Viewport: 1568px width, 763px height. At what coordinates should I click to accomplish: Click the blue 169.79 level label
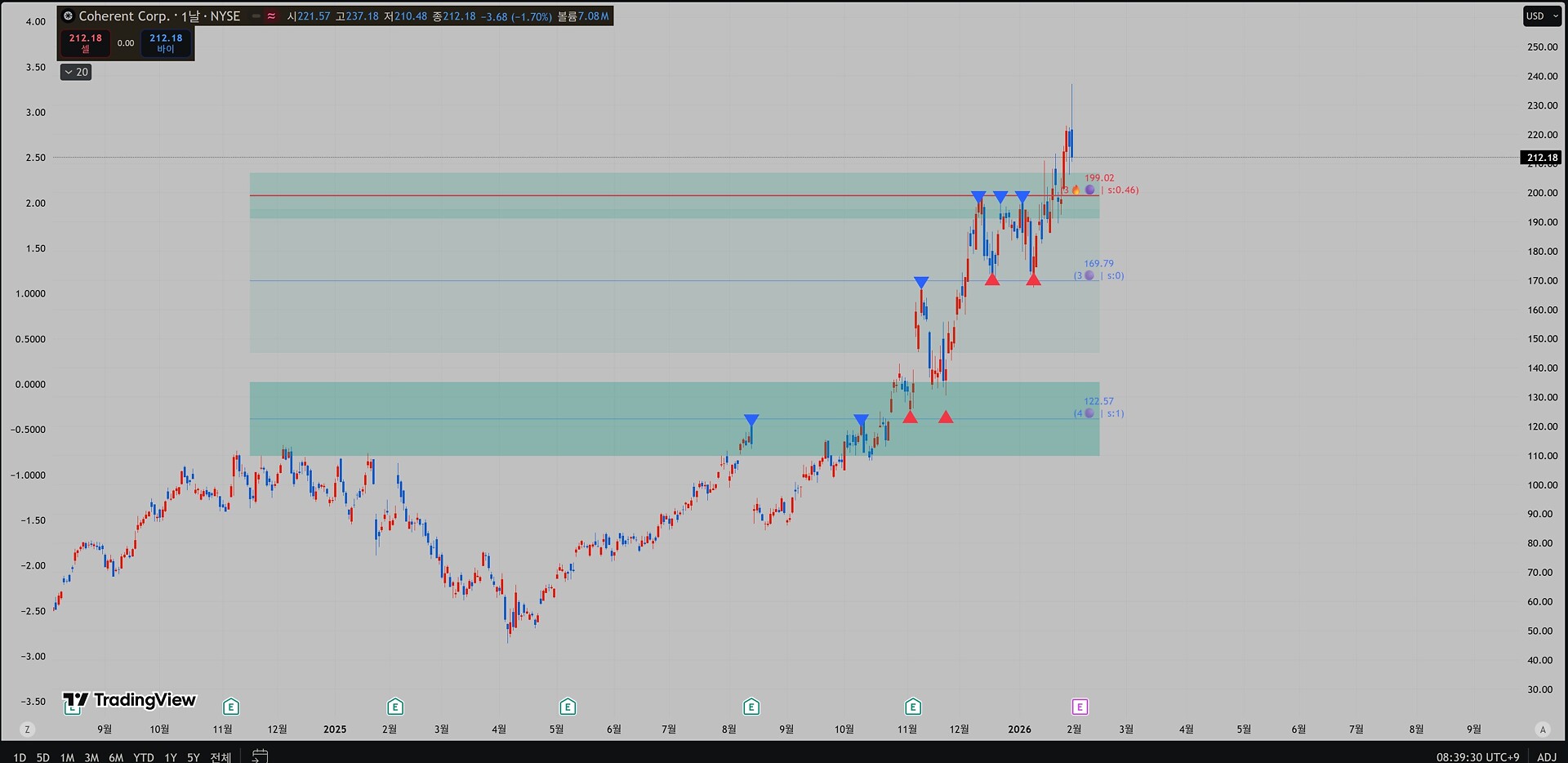[x=1098, y=264]
